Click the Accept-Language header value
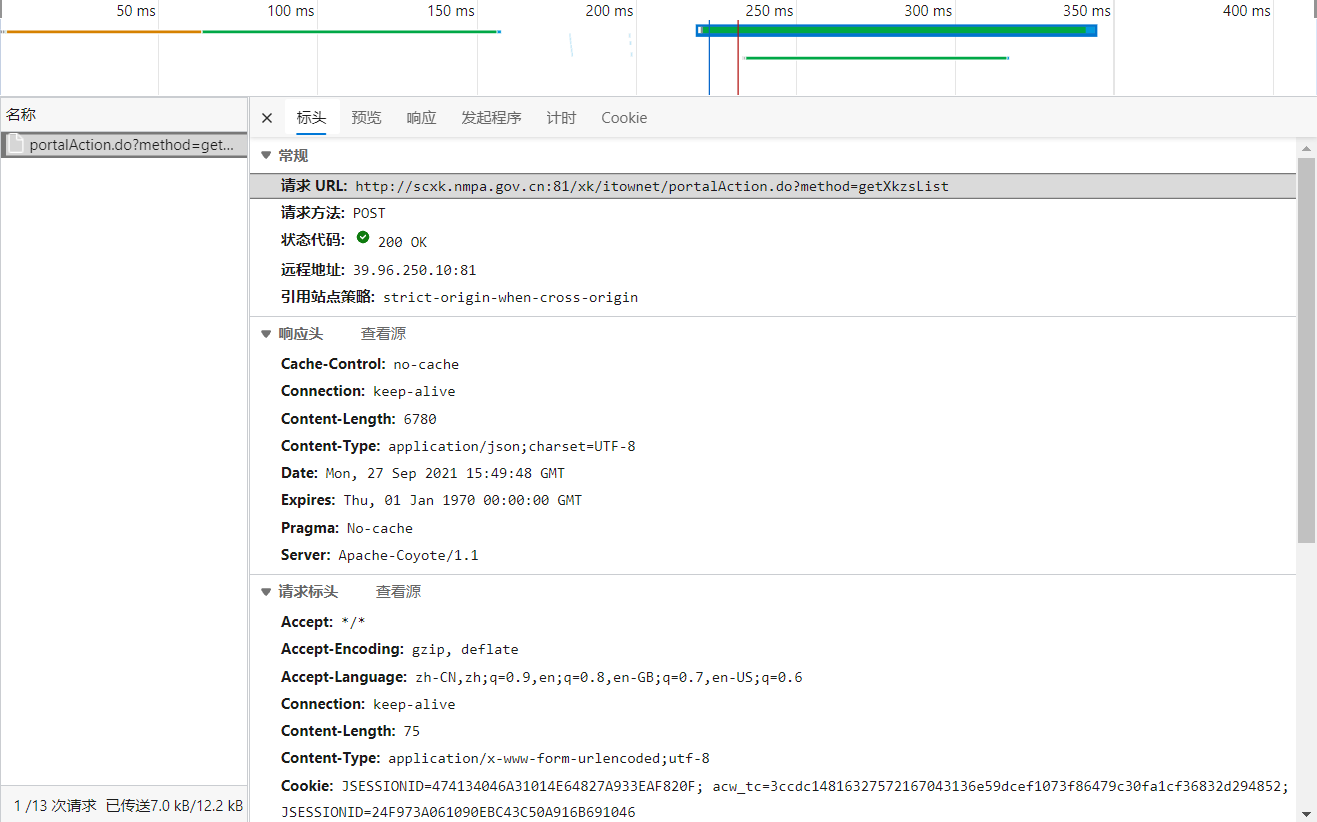The image size is (1317, 822). click(x=609, y=677)
